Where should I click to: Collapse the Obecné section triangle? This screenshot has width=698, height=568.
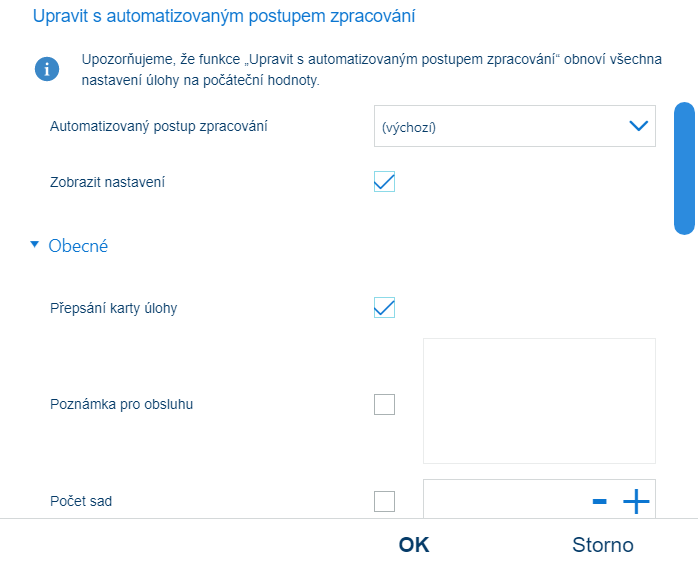[x=35, y=245]
